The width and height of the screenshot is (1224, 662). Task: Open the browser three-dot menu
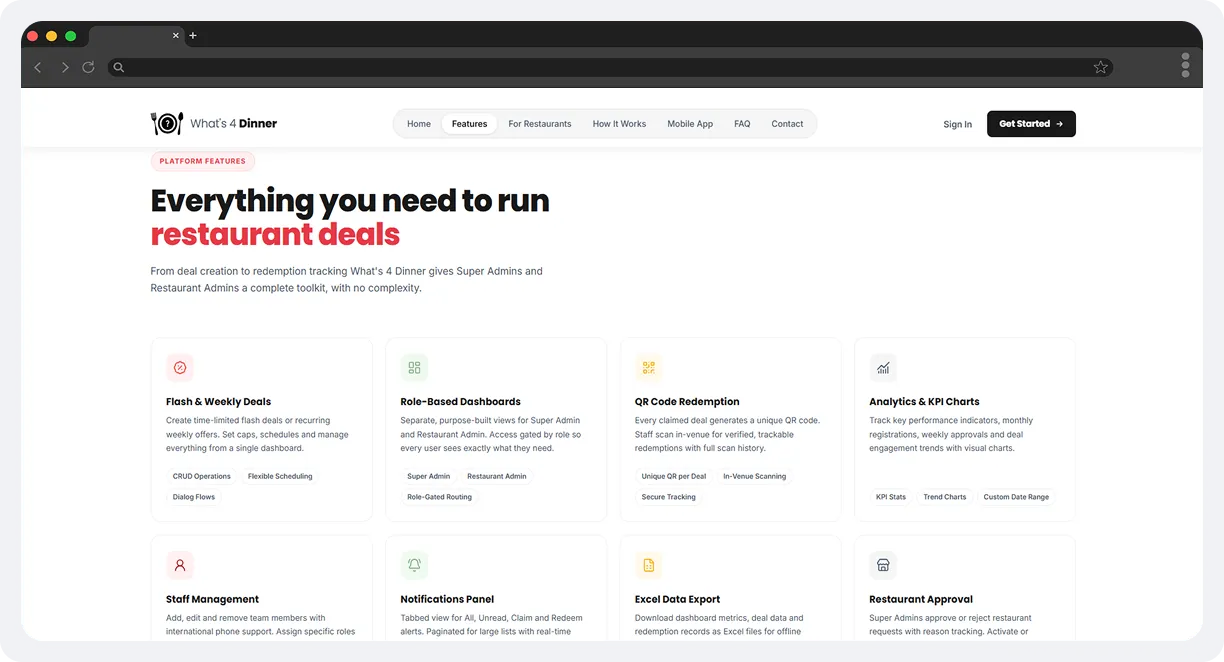1185,65
